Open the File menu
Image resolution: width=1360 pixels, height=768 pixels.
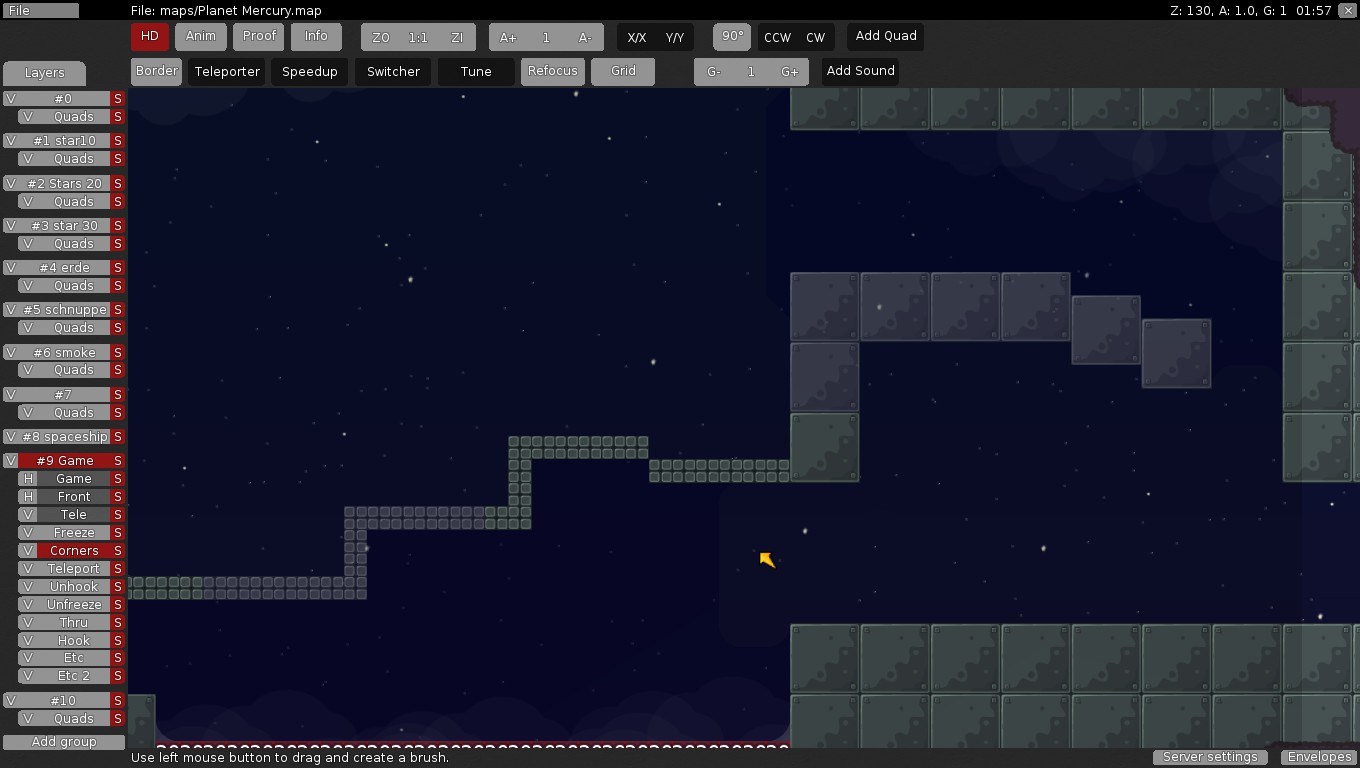pyautogui.click(x=40, y=10)
